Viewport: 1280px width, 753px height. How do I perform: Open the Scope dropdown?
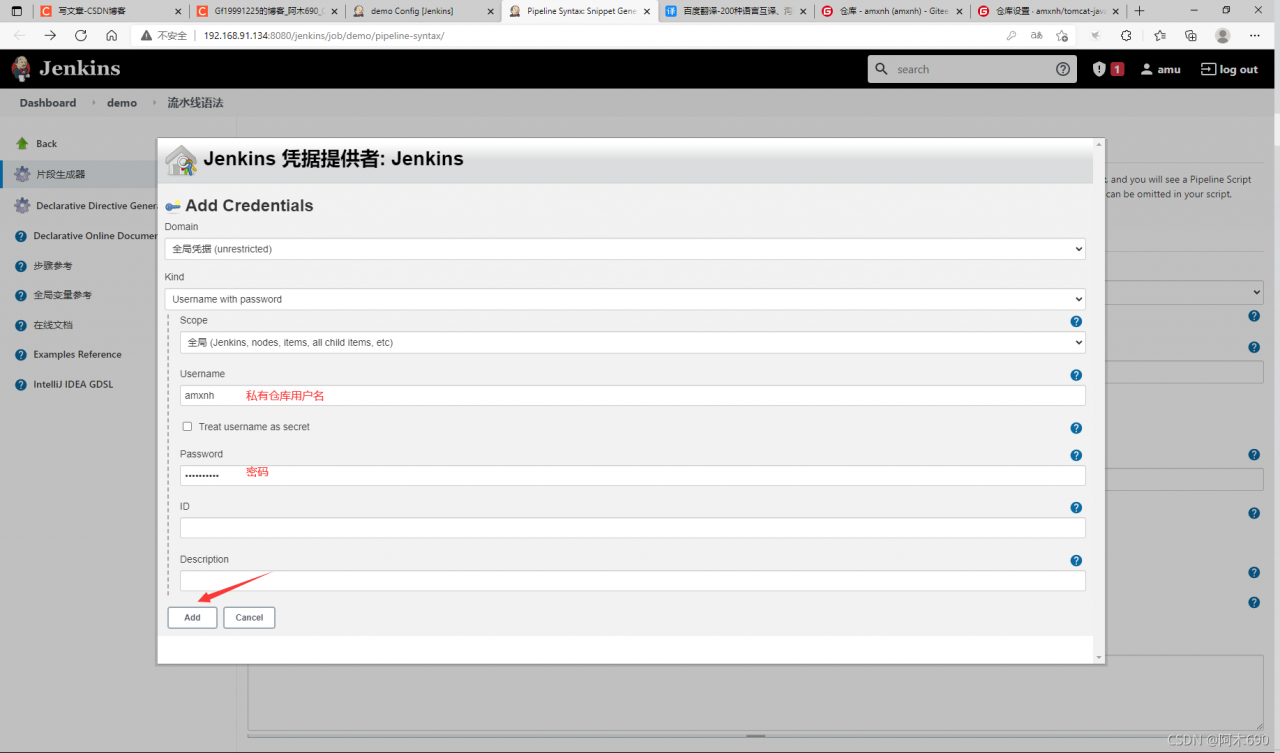[x=632, y=342]
